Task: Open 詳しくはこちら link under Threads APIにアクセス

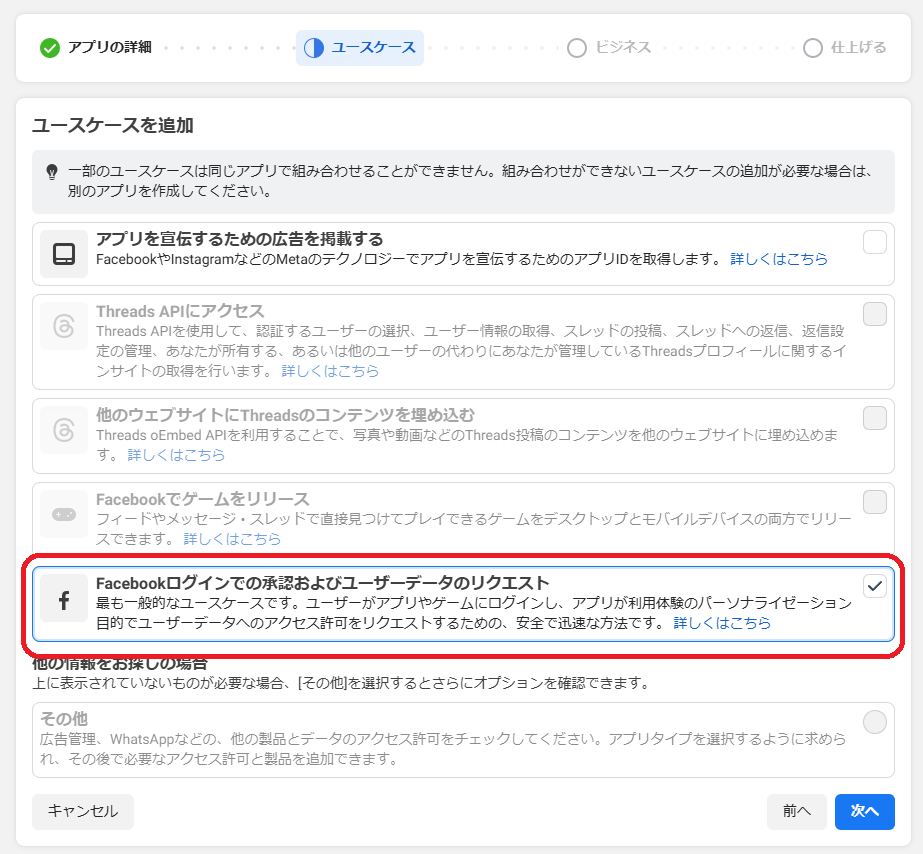Action: (330, 371)
